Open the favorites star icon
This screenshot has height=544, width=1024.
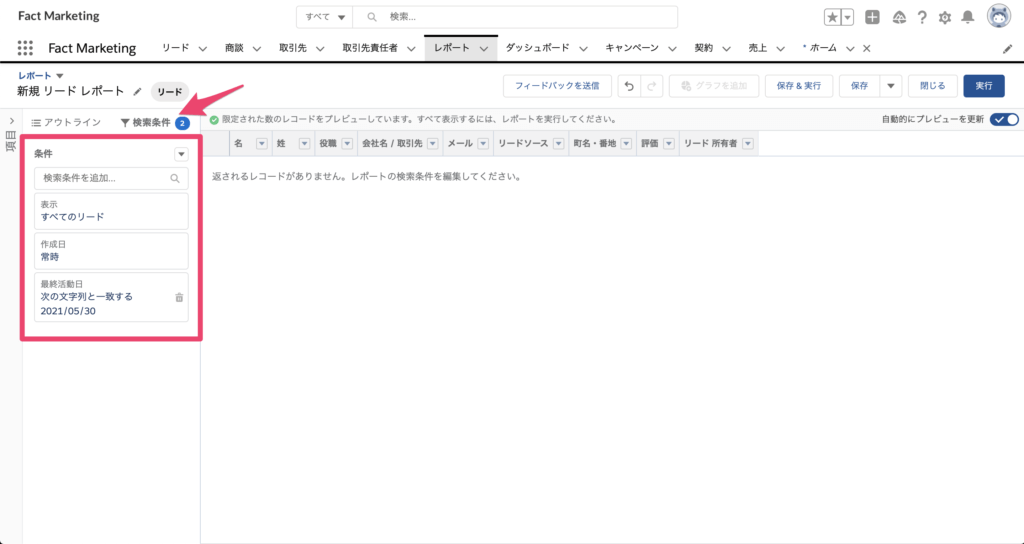click(832, 18)
